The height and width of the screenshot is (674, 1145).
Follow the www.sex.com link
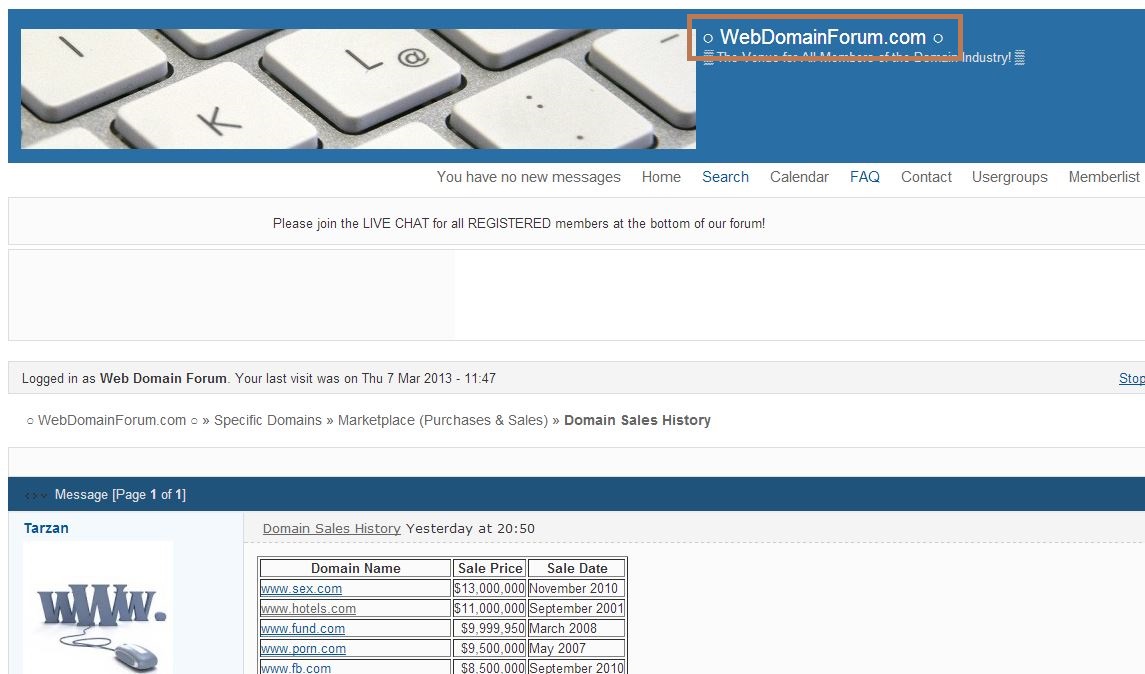(x=302, y=588)
